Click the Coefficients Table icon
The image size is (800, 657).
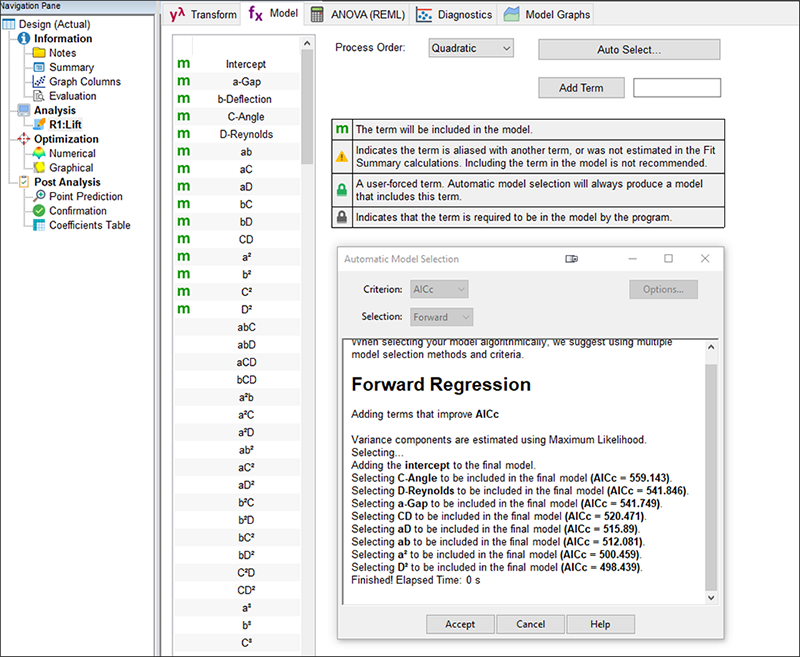click(39, 225)
